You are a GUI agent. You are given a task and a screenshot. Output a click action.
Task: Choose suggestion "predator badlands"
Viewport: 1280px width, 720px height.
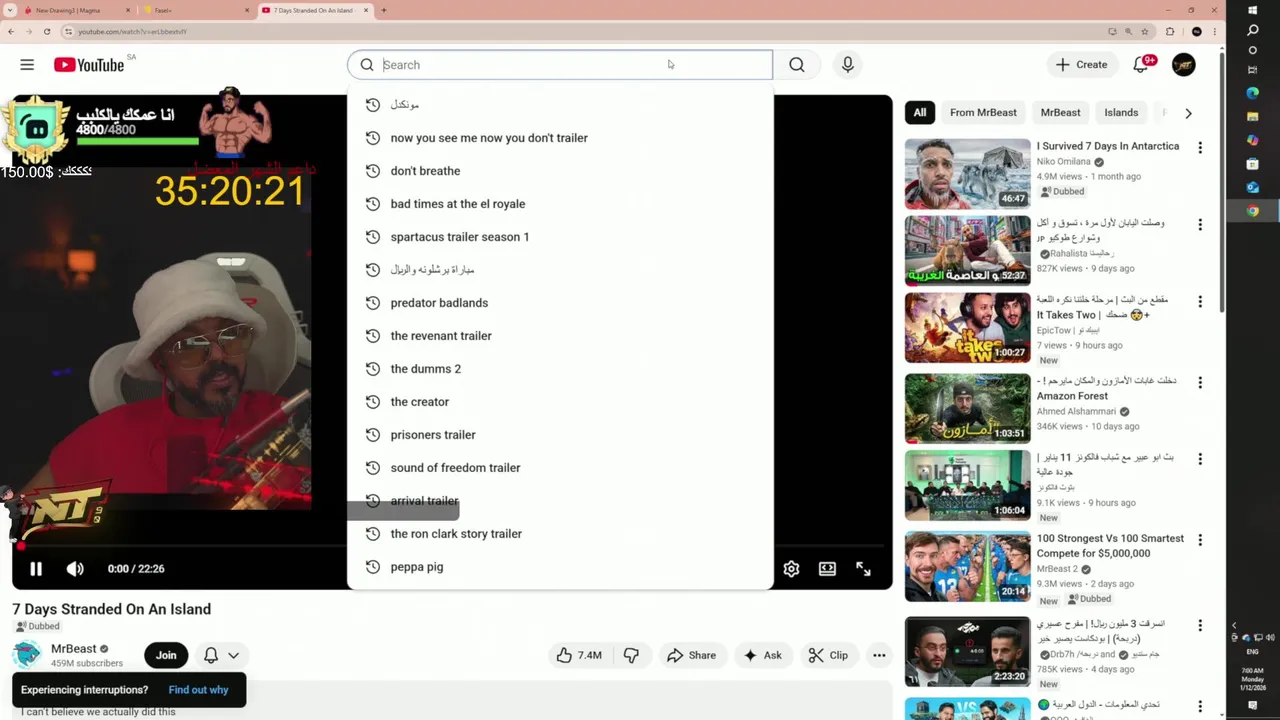[560, 303]
